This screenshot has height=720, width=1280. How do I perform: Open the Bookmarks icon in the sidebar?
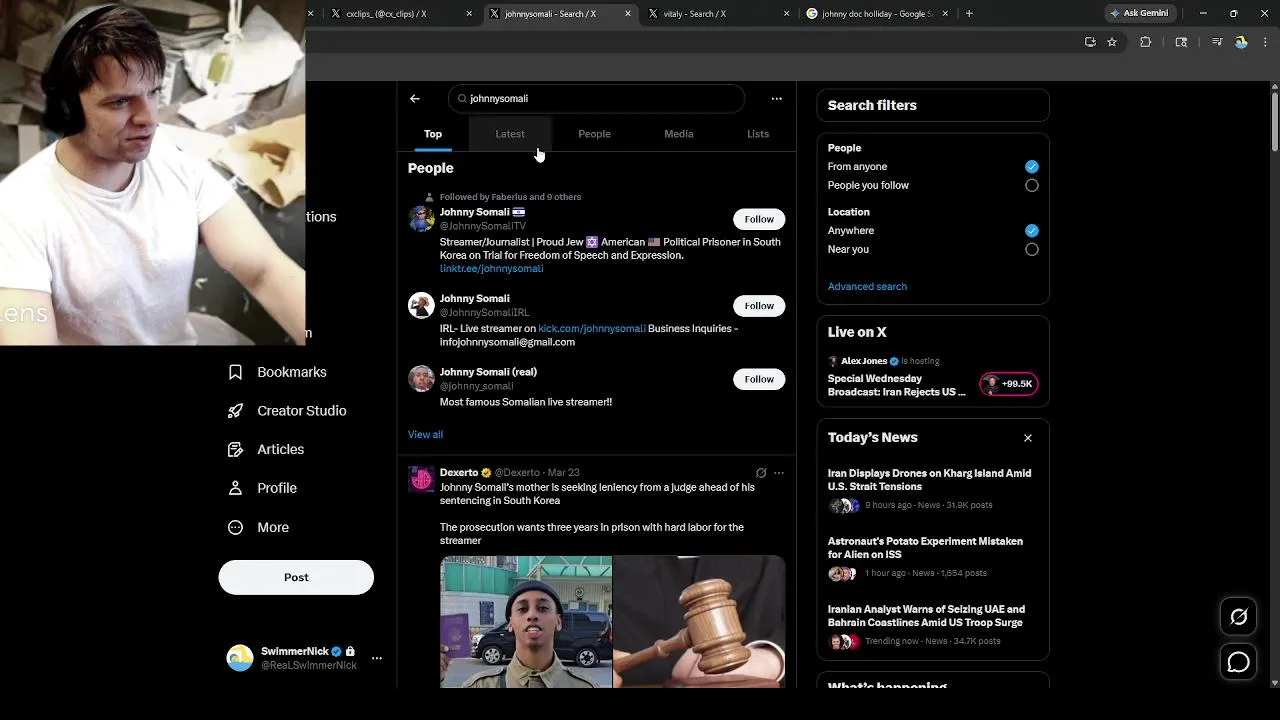coord(235,372)
